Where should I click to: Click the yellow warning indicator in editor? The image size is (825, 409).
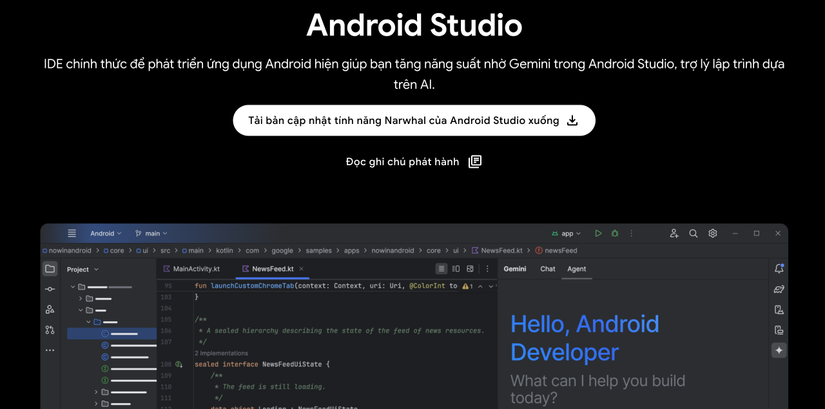[x=468, y=286]
